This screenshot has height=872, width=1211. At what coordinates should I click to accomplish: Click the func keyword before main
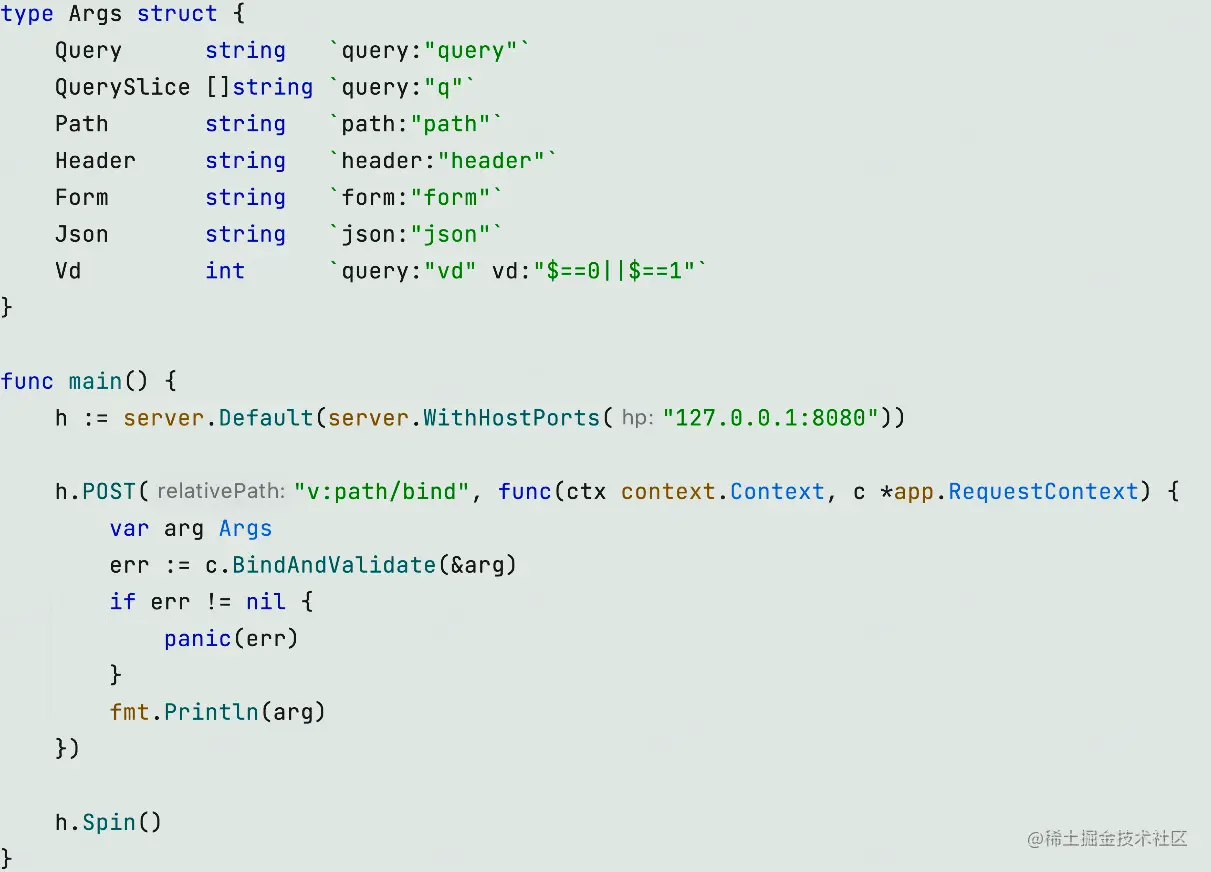click(27, 381)
